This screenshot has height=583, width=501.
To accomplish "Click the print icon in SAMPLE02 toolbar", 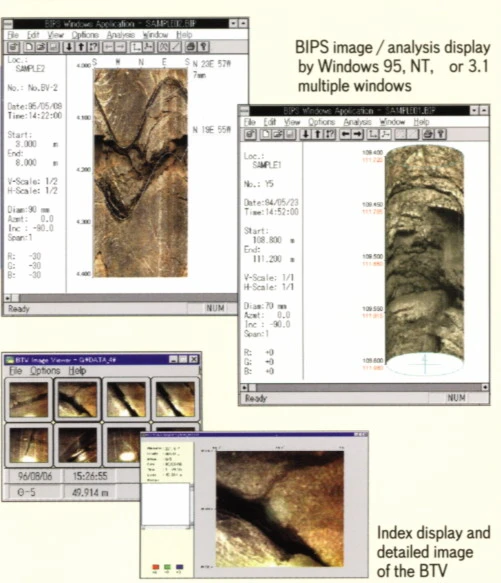I will click(190, 47).
